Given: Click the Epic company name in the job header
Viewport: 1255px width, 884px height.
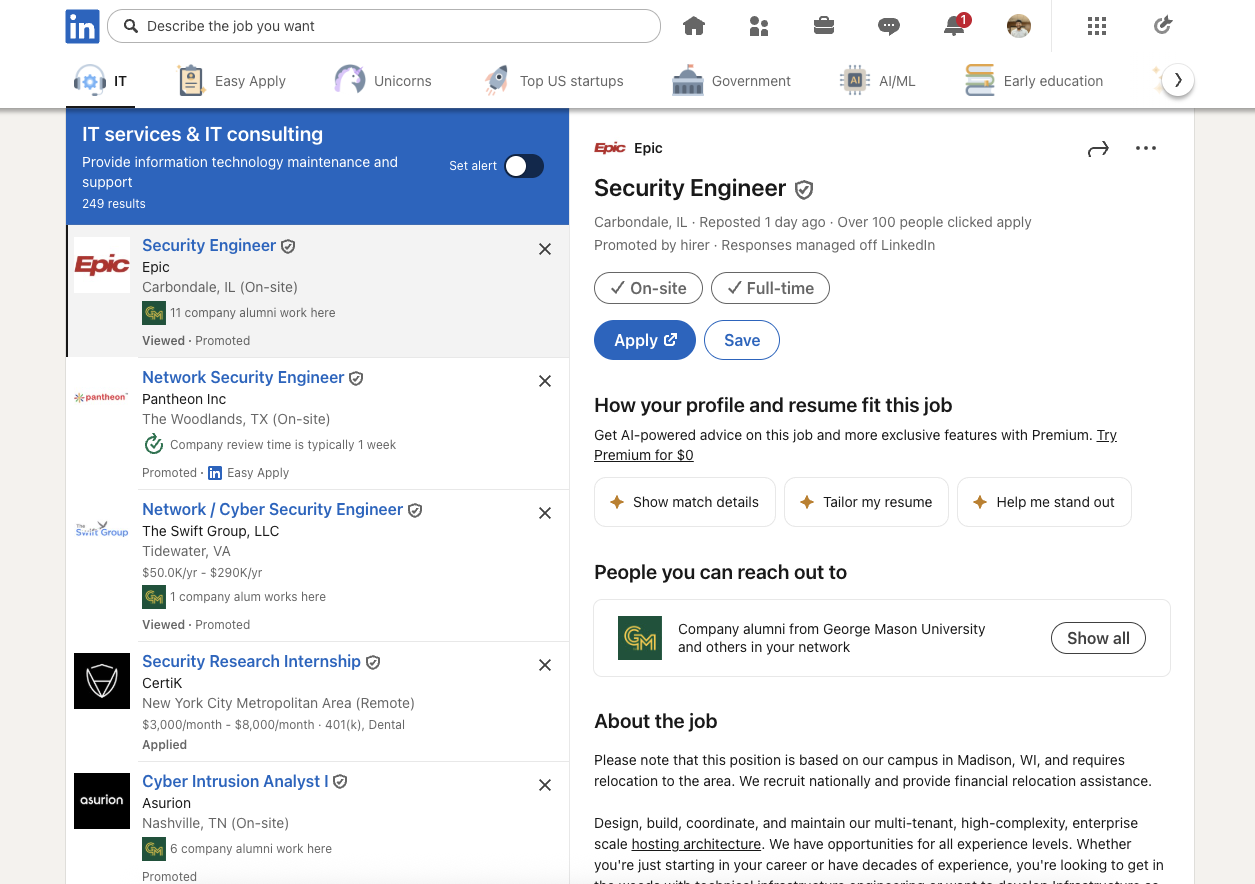Looking at the screenshot, I should tap(648, 148).
